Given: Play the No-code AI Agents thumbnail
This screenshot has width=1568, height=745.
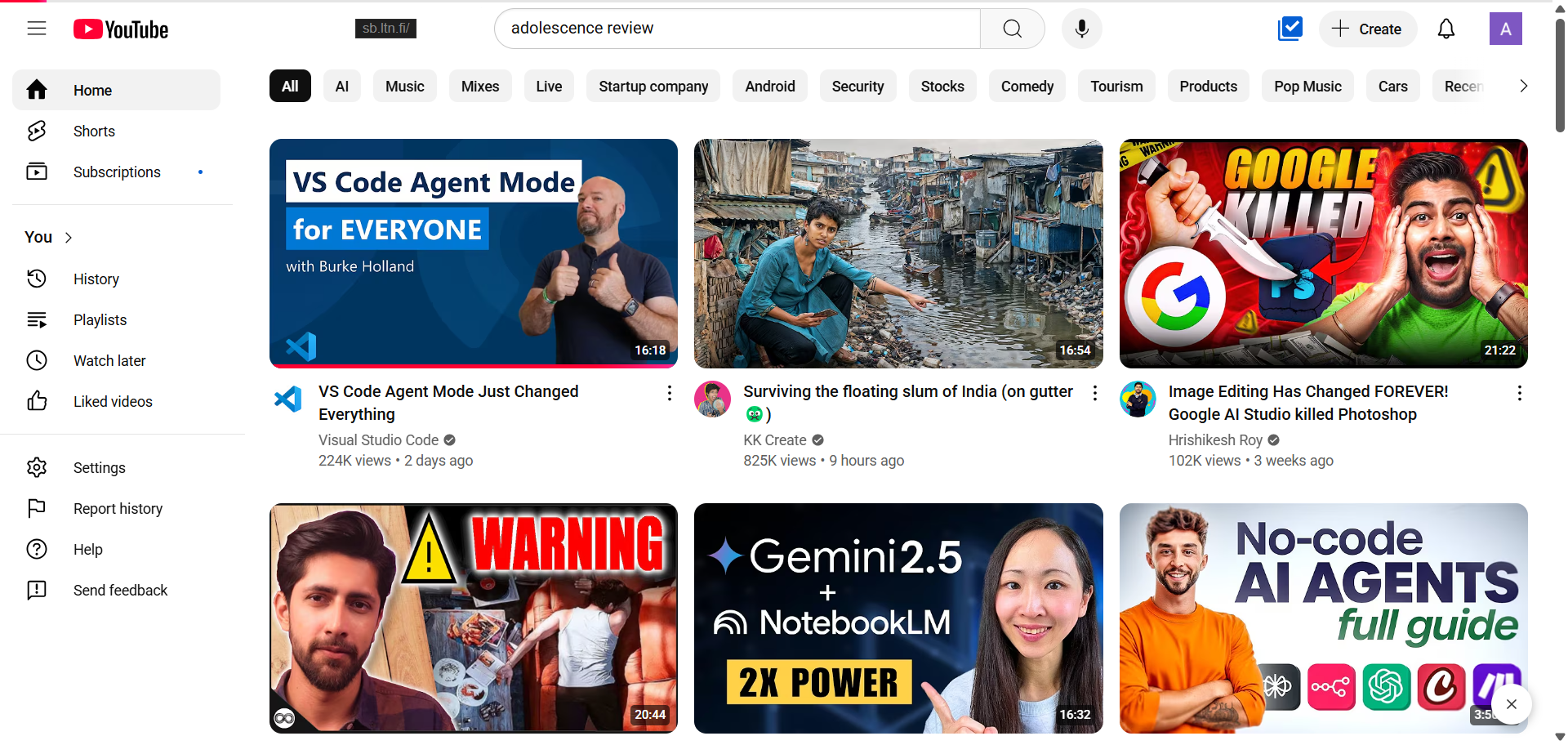Looking at the screenshot, I should [x=1324, y=618].
